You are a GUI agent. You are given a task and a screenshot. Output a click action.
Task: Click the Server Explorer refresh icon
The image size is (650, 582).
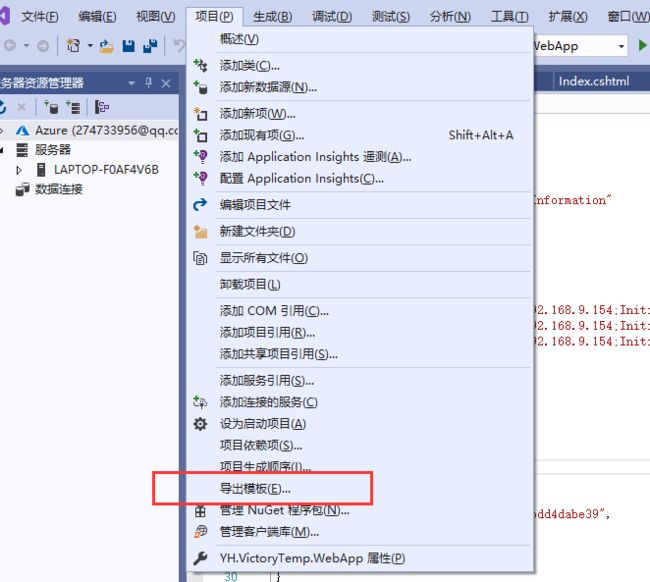point(2,107)
